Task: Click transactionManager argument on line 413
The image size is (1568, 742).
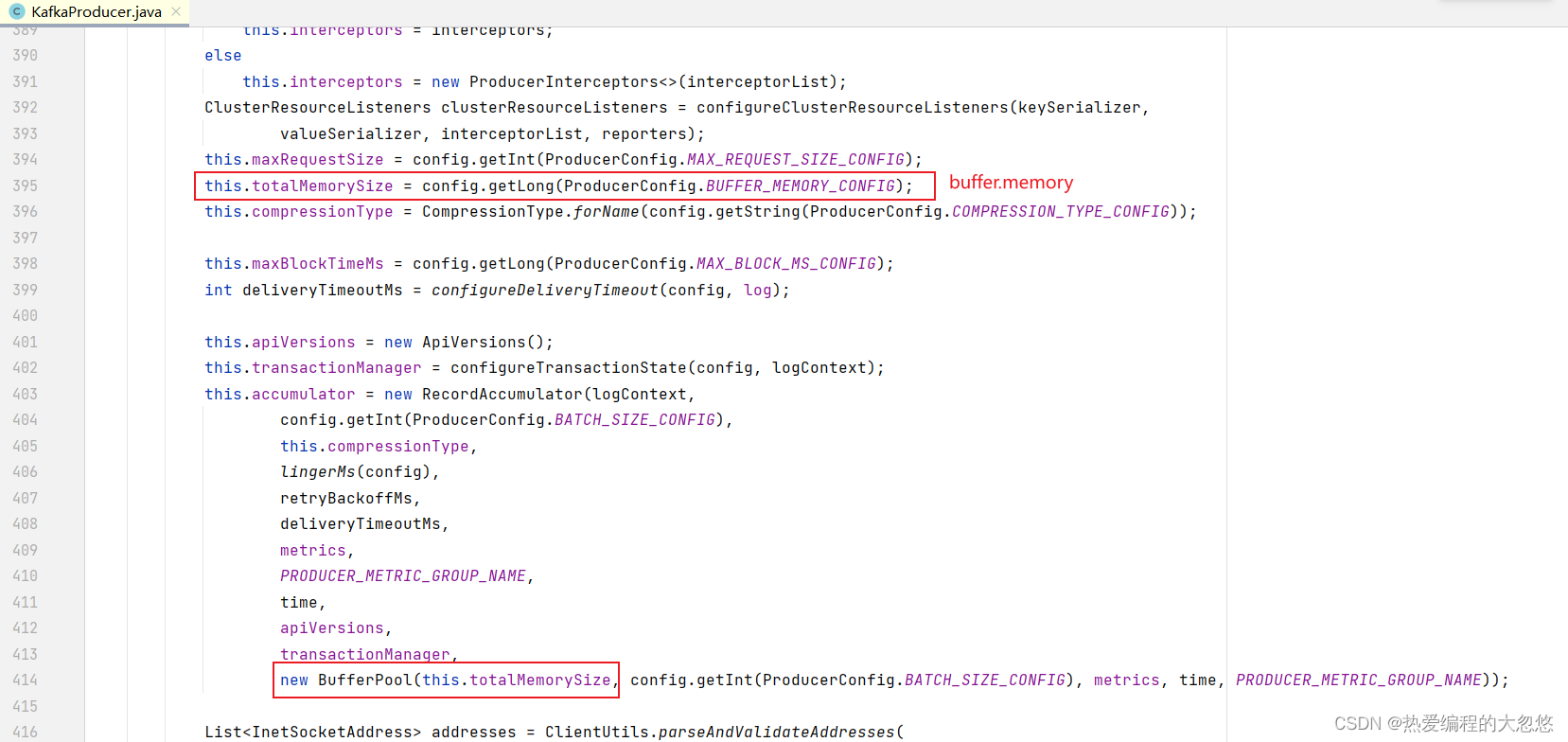Action: 365,654
